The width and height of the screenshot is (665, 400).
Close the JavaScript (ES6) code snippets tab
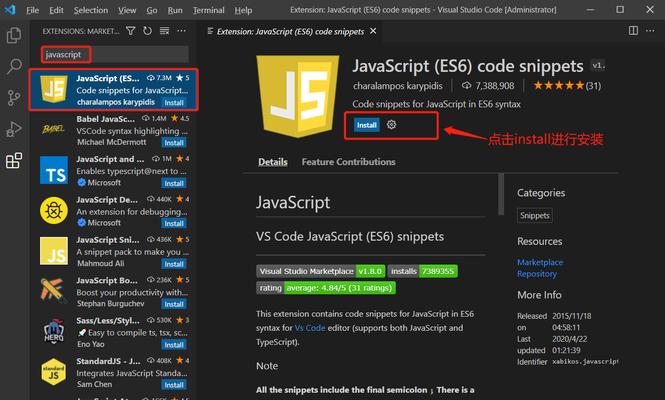pyautogui.click(x=373, y=31)
